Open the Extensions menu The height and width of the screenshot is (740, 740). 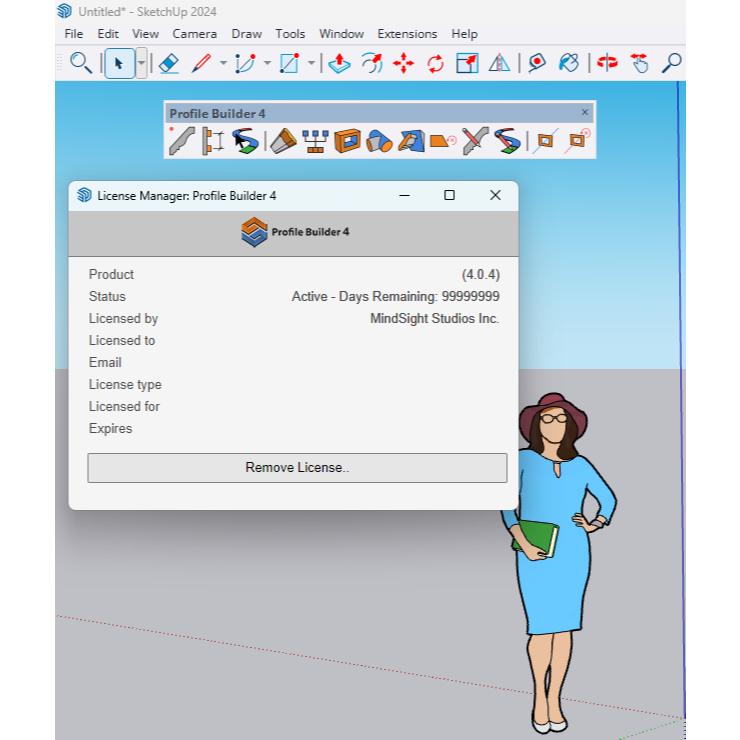point(407,34)
